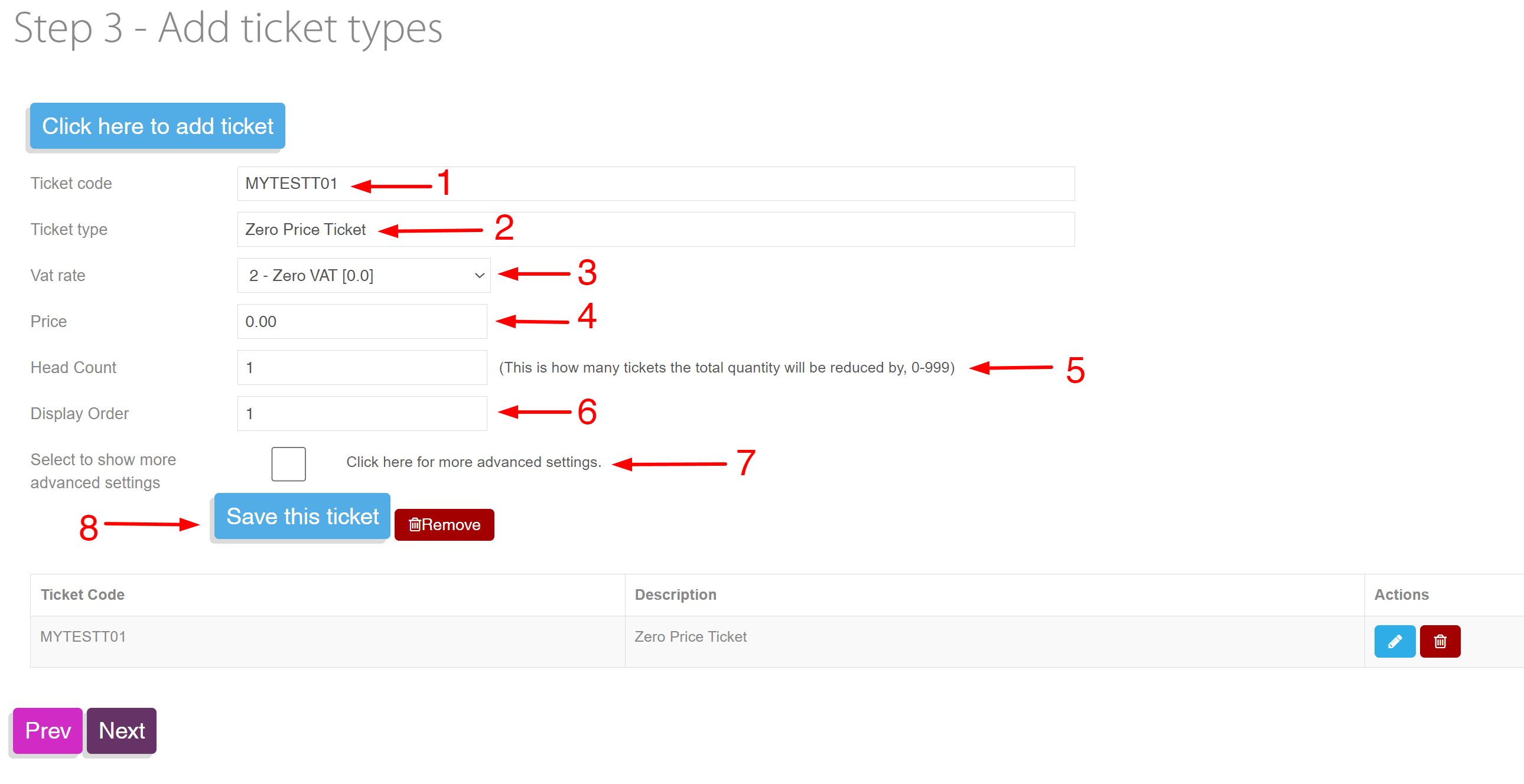Tick the show more advanced settings checkbox
The height and width of the screenshot is (784, 1524).
(x=288, y=463)
